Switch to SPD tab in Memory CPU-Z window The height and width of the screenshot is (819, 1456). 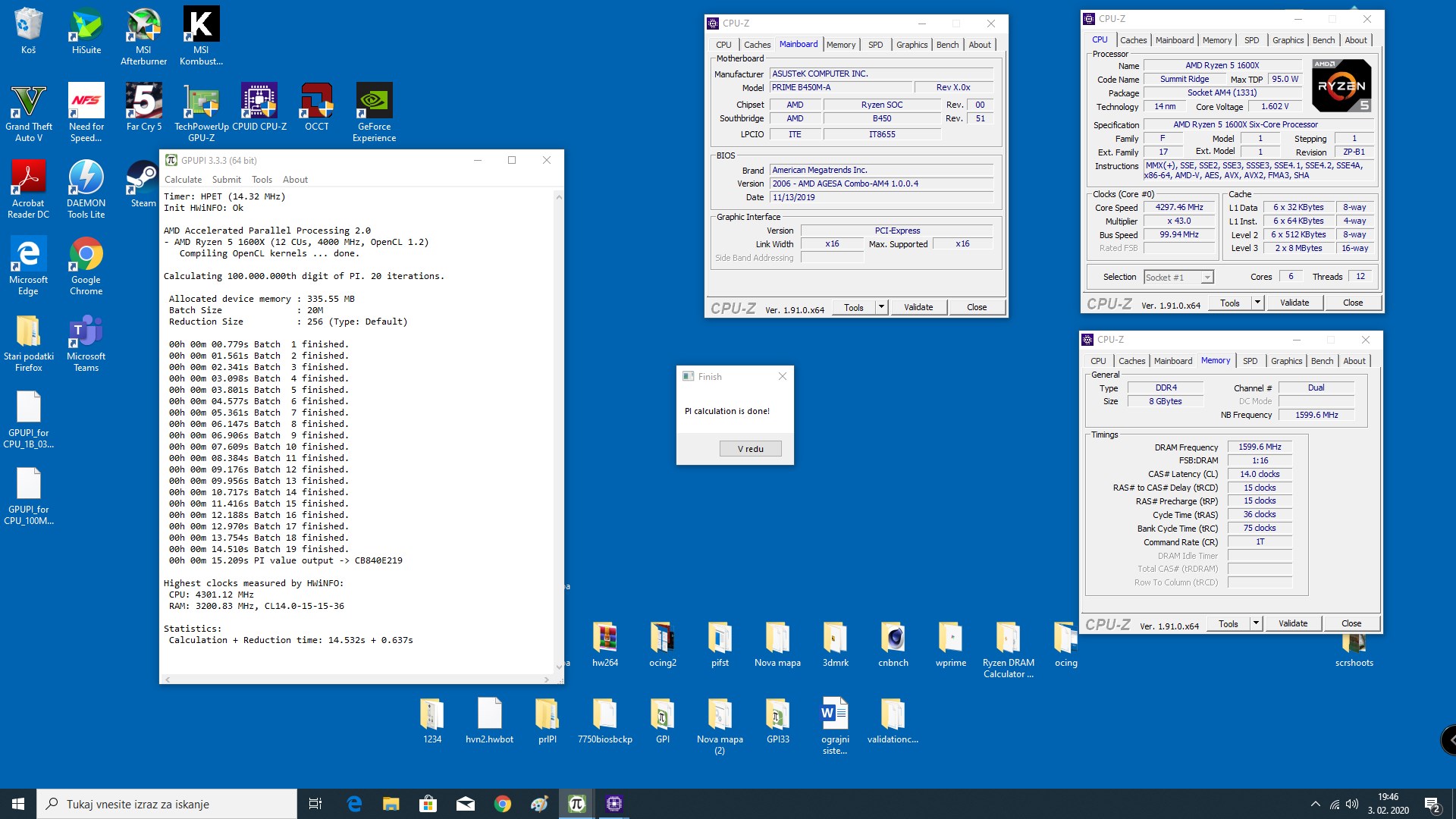1250,361
